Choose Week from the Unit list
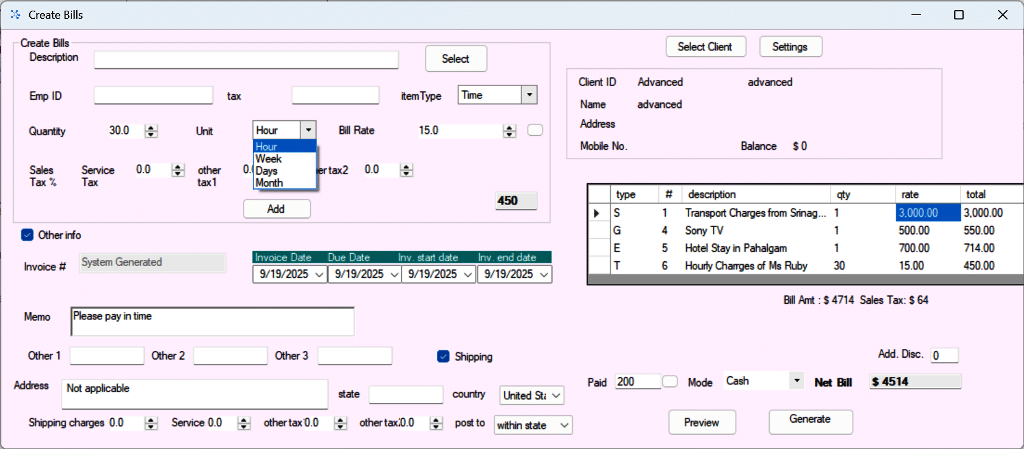 pos(268,159)
